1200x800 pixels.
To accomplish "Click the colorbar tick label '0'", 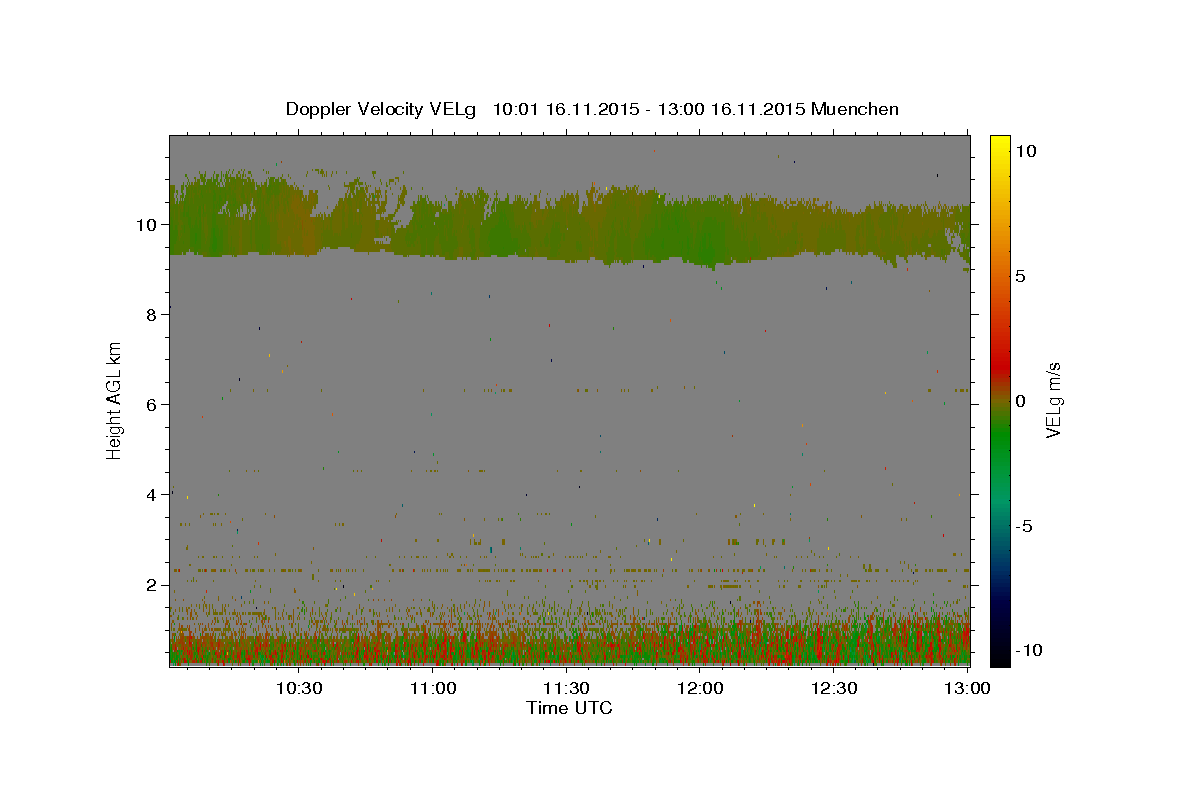I will [x=1021, y=401].
